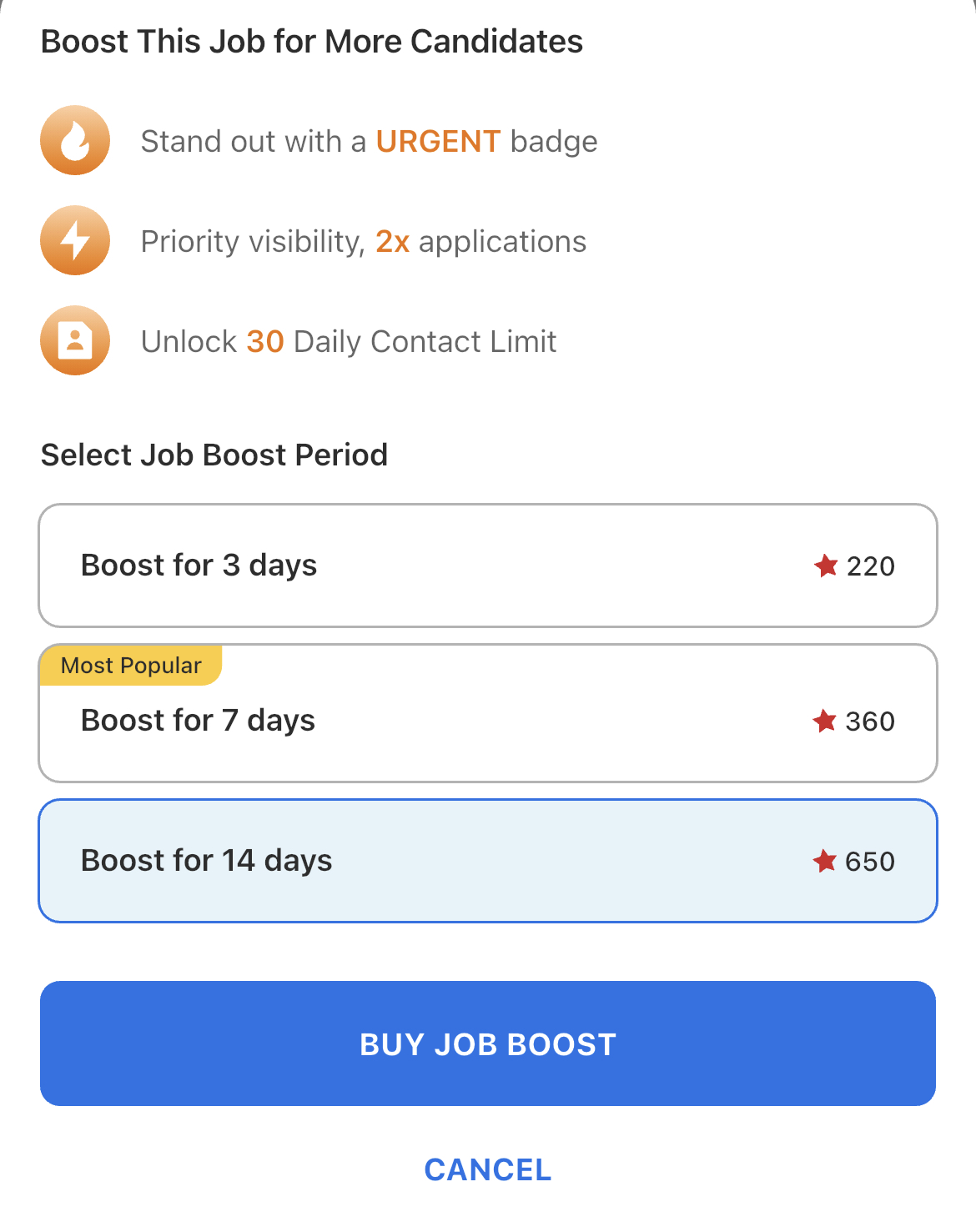
Task: Select the Boost for 7 days option
Action: point(488,713)
